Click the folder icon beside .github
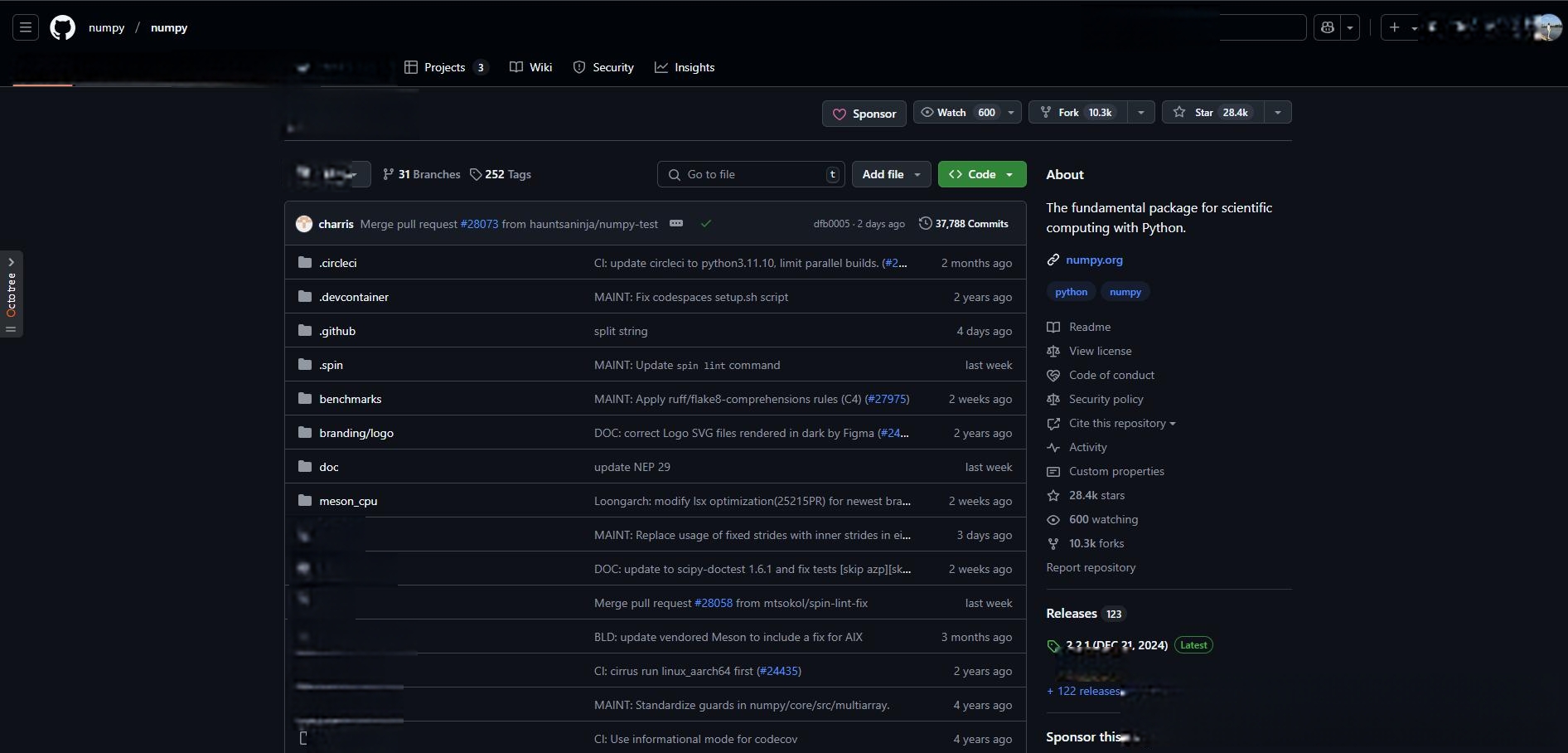 click(305, 331)
